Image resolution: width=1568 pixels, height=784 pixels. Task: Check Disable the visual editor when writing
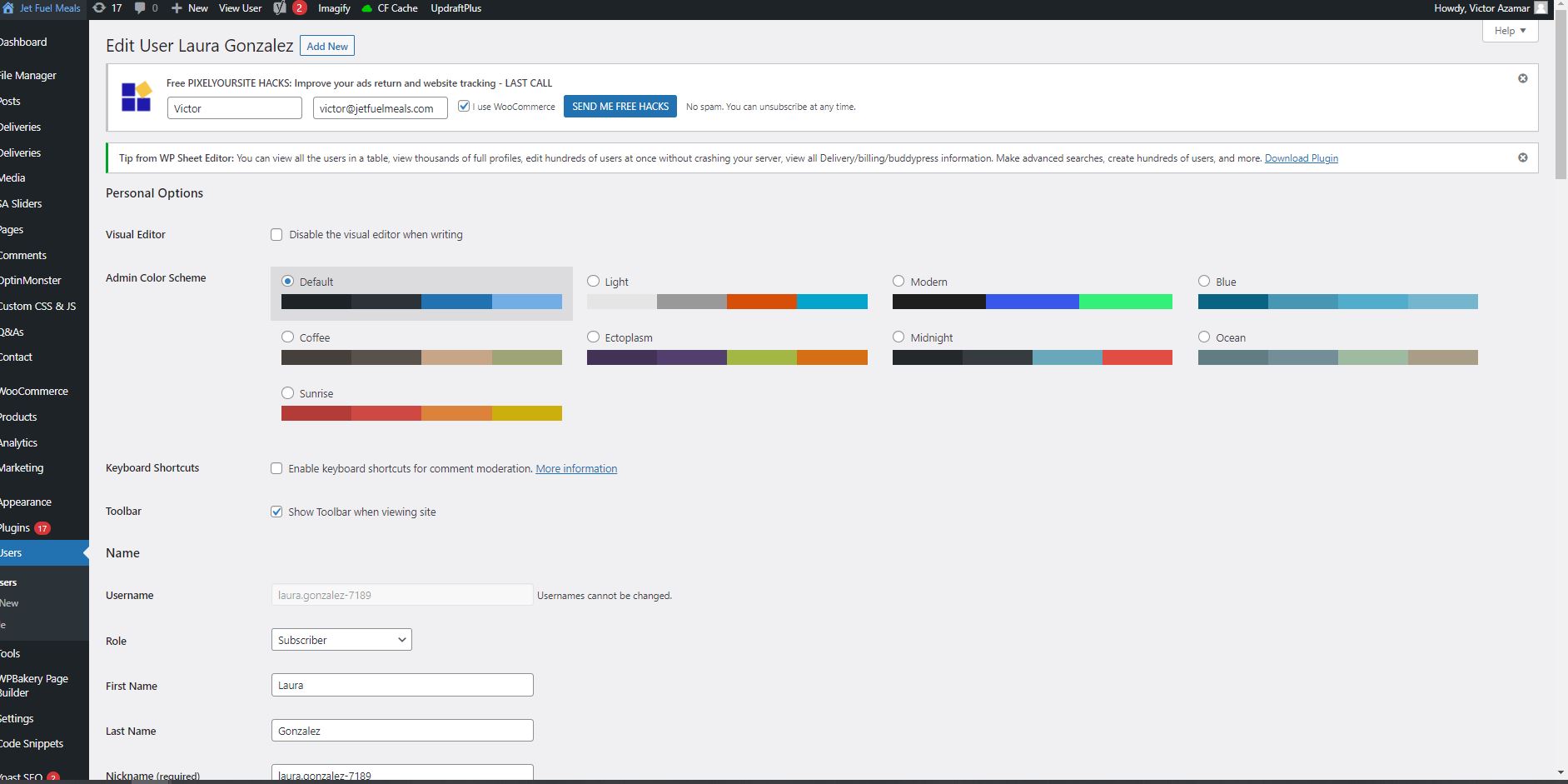click(x=276, y=235)
